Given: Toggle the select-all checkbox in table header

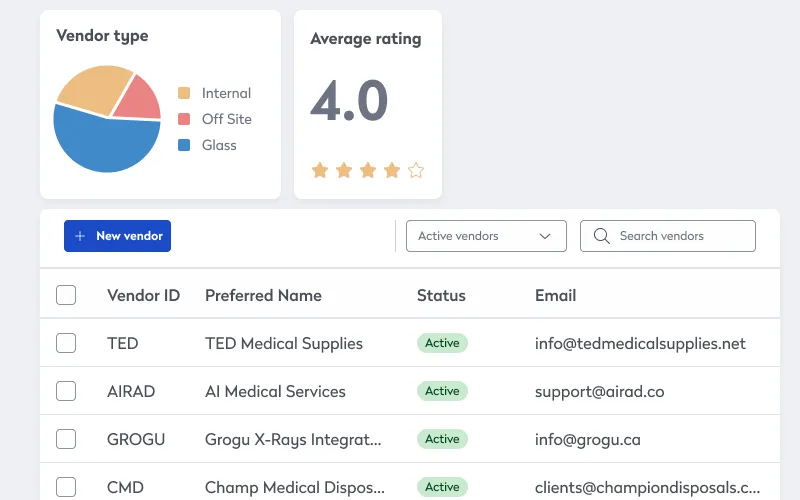Looking at the screenshot, I should [x=66, y=295].
